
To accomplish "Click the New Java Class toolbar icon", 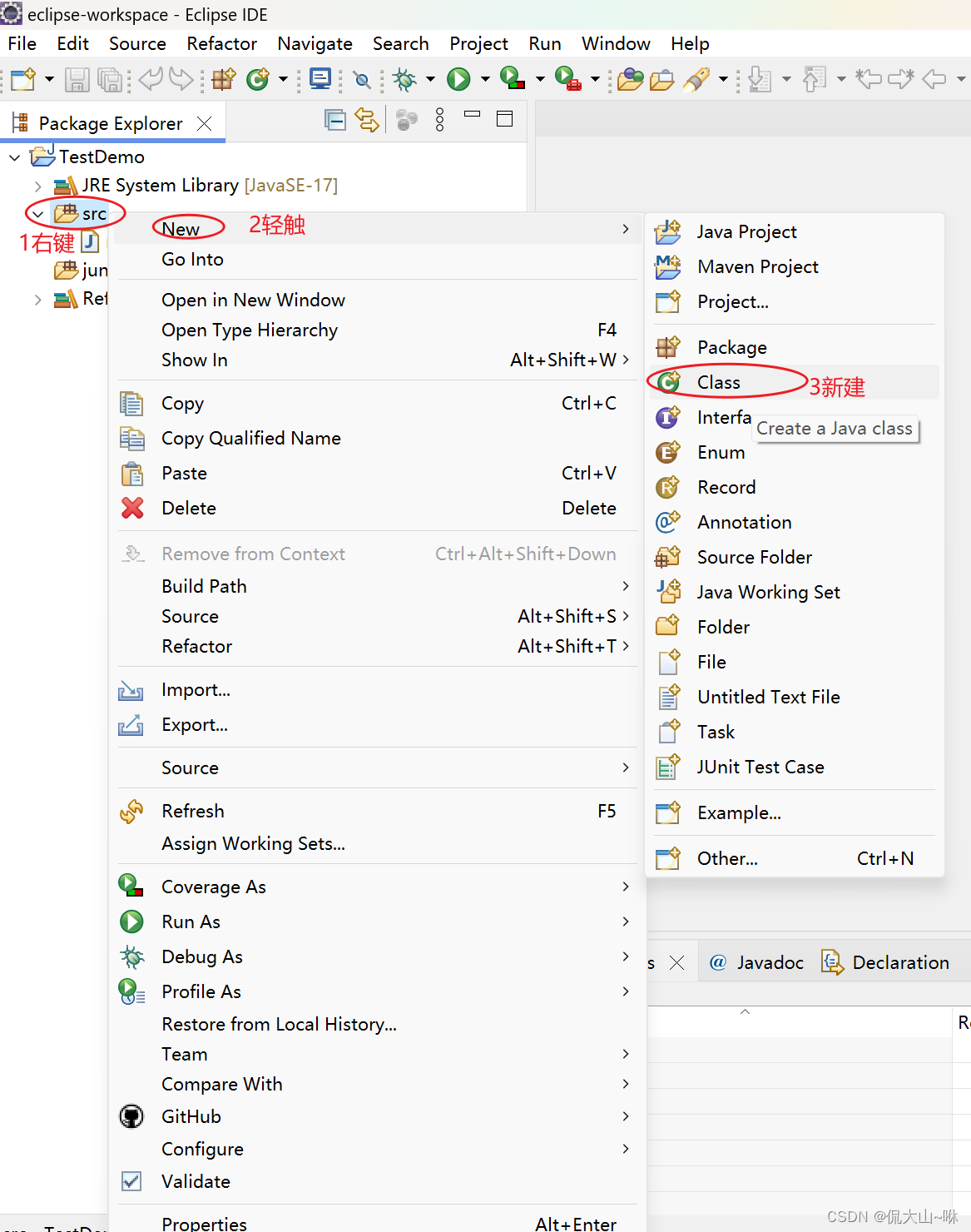I will [258, 79].
